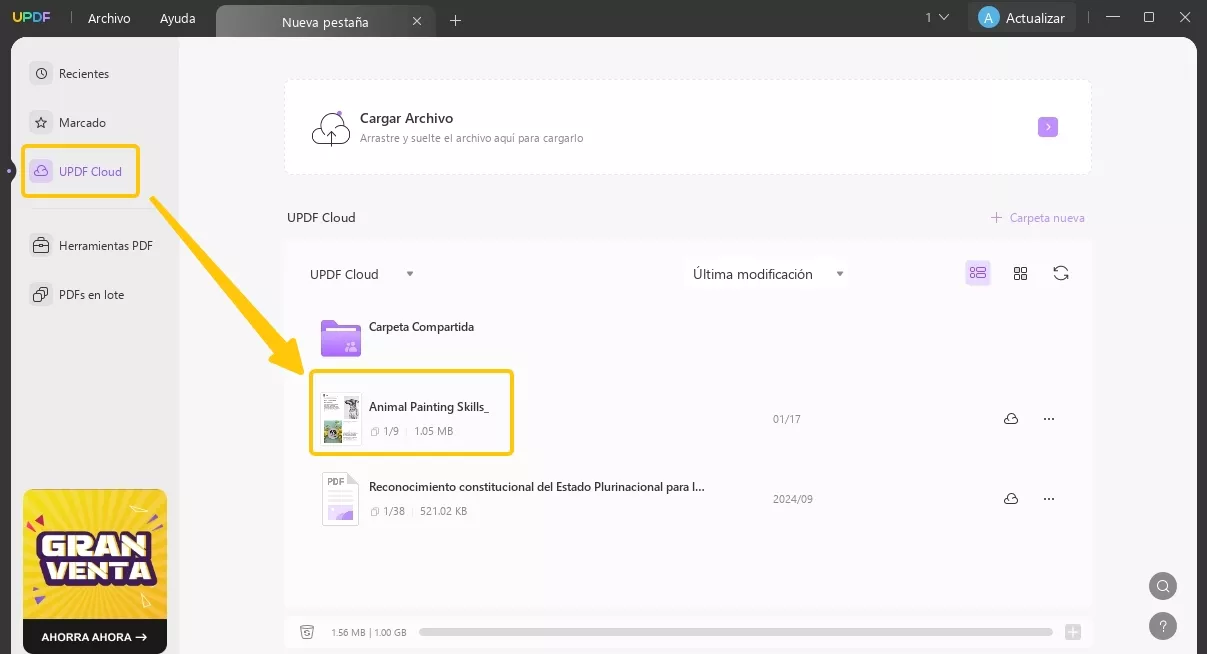Click the cloud upload icon

[x=331, y=128]
